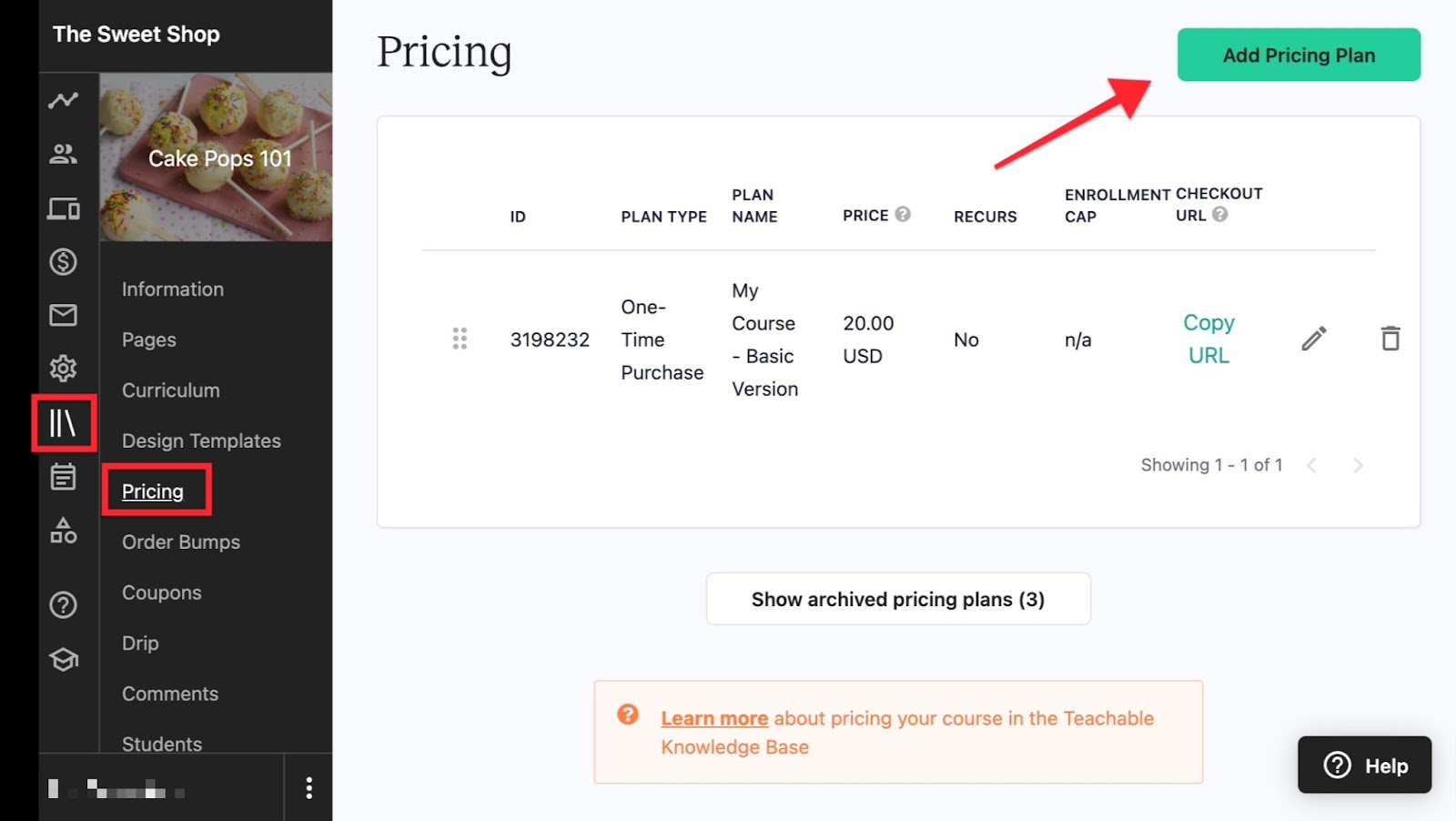Go to next page of plans
Image resolution: width=1456 pixels, height=821 pixels.
[1358, 465]
